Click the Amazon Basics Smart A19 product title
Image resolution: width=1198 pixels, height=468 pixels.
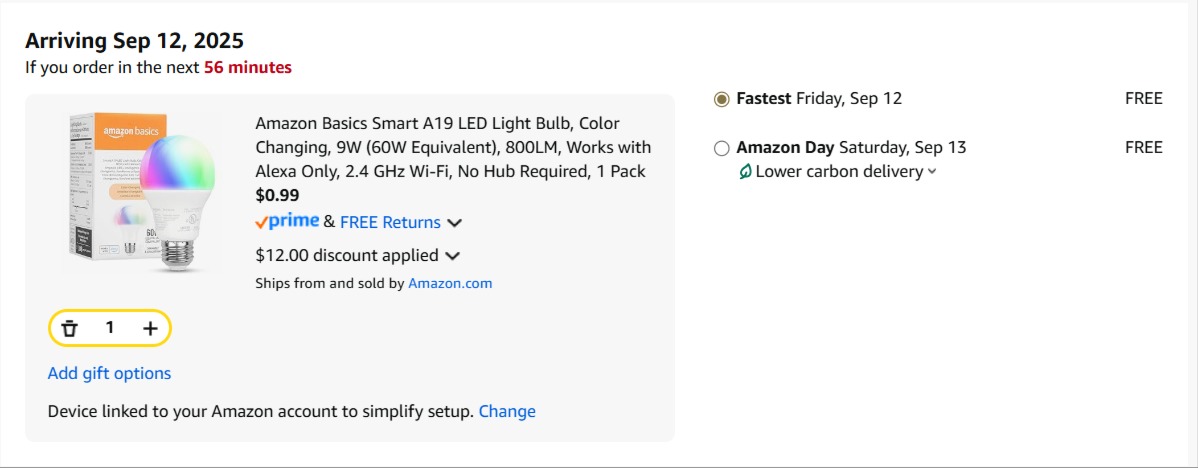click(x=452, y=147)
